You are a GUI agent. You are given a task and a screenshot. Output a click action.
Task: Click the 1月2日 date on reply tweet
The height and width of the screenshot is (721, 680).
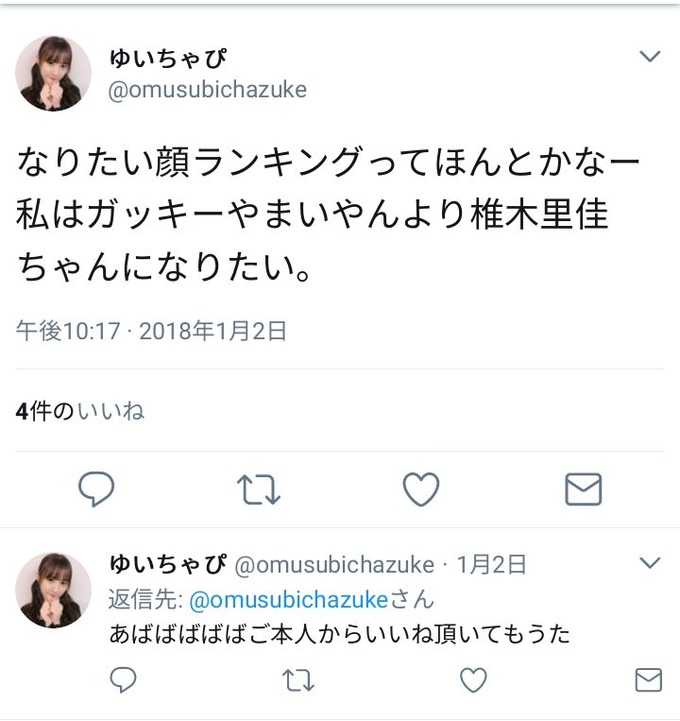tap(491, 565)
